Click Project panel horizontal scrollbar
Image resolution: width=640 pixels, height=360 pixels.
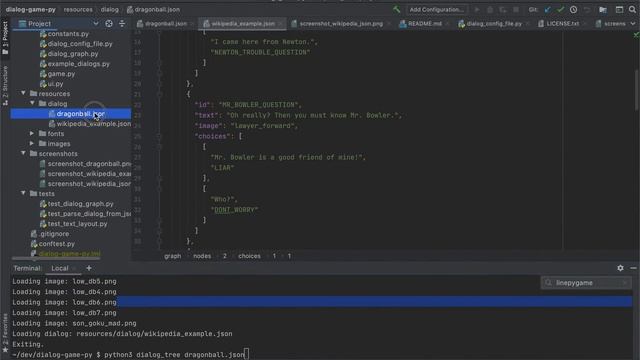56,258
